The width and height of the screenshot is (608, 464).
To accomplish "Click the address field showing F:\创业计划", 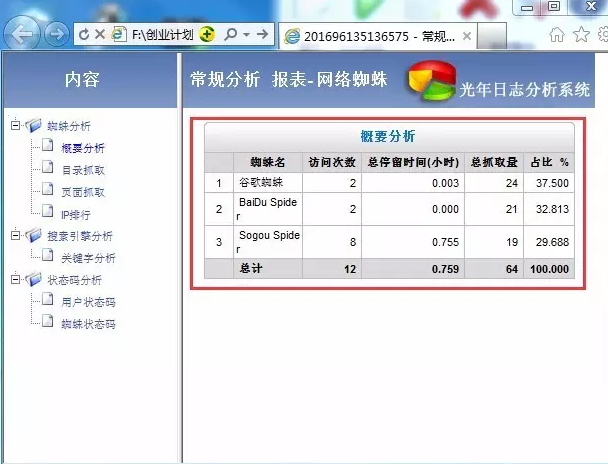I will click(162, 34).
